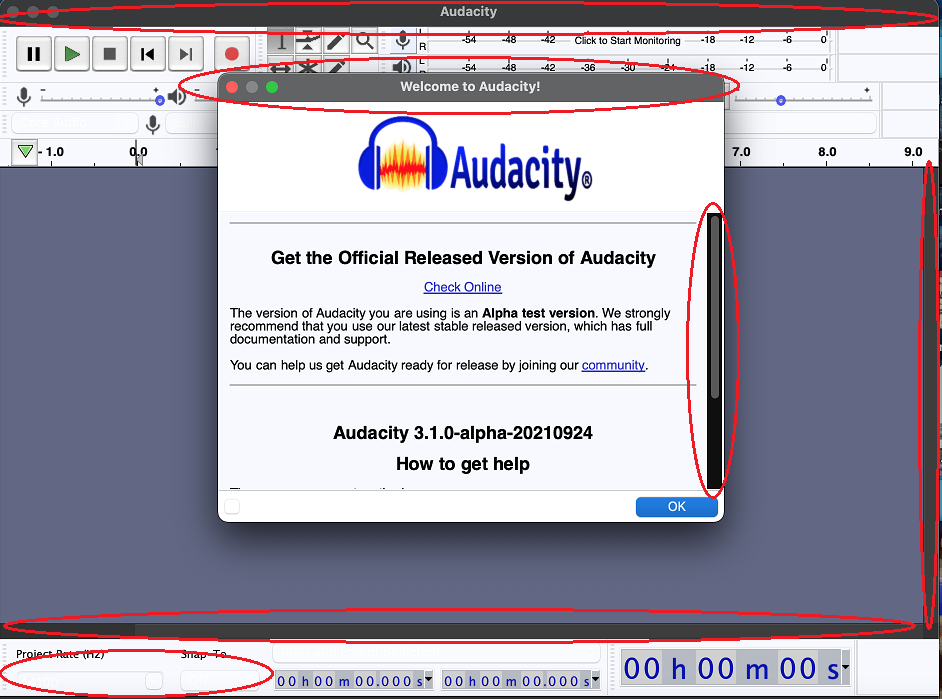Image resolution: width=942 pixels, height=699 pixels.
Task: Select the Multi-tool asterisk icon
Action: 308,66
